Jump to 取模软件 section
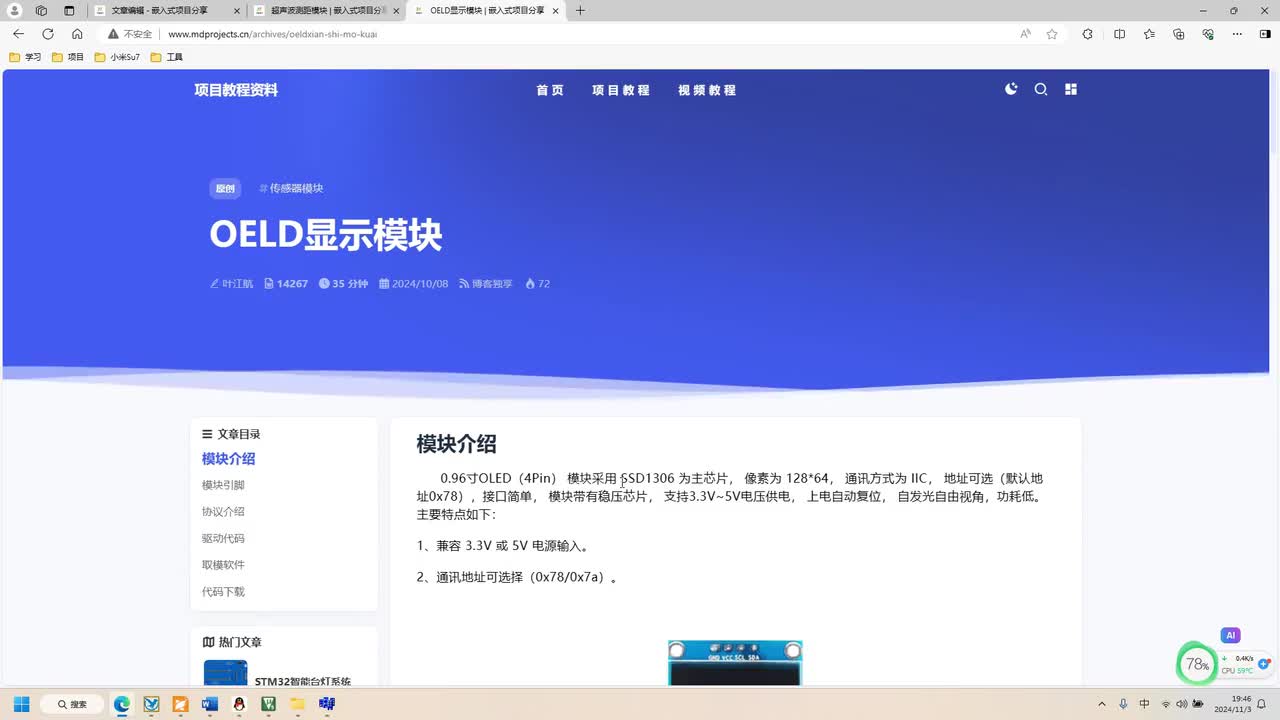 pos(223,565)
